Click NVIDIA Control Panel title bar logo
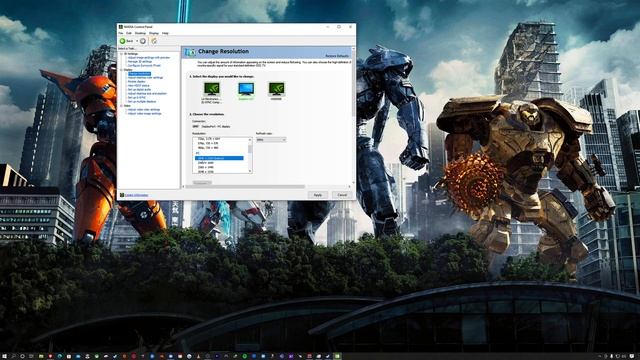Screen dimensions: 640x360 point(121,27)
